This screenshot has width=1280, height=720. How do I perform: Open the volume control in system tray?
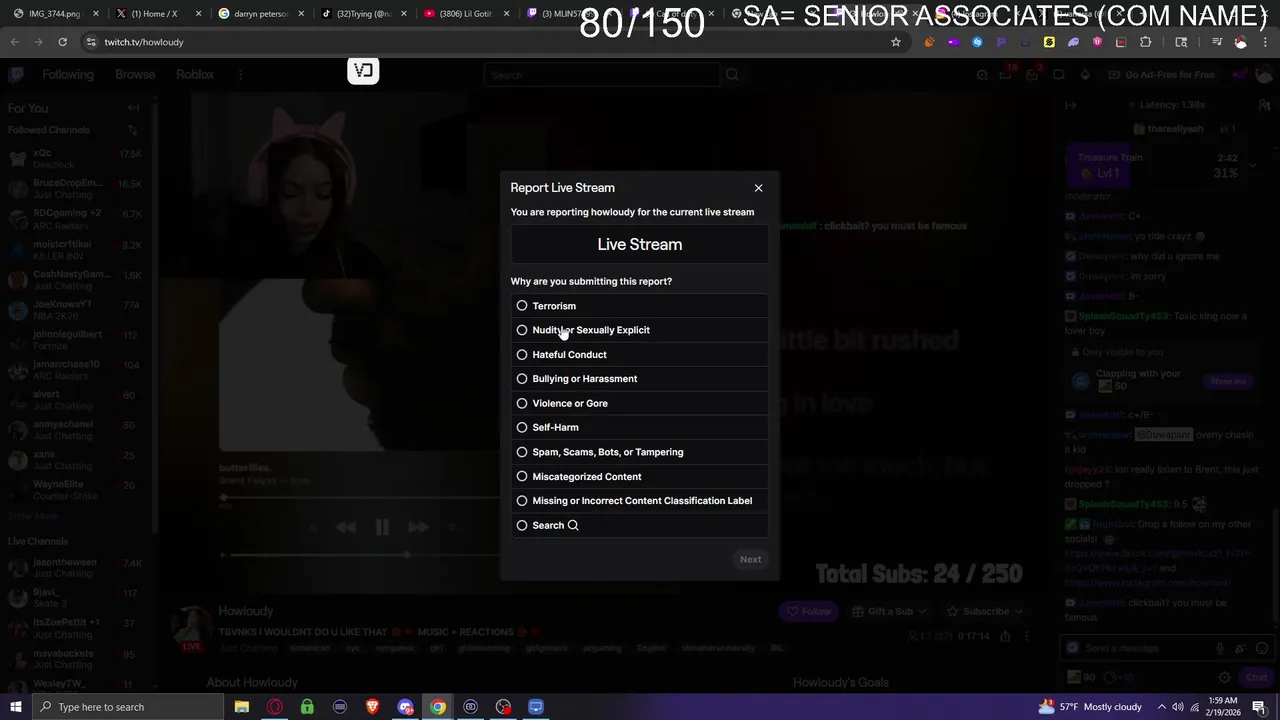tap(1177, 707)
